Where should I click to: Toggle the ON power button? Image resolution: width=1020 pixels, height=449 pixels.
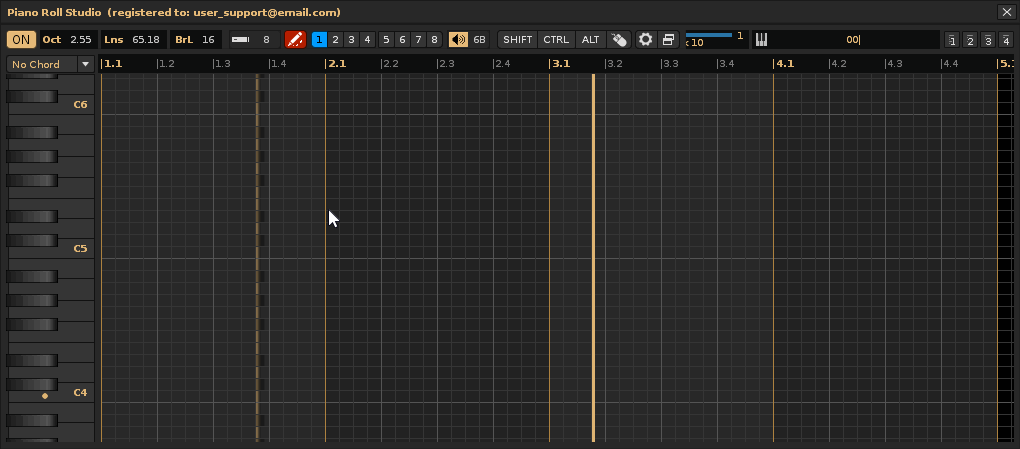coord(21,40)
